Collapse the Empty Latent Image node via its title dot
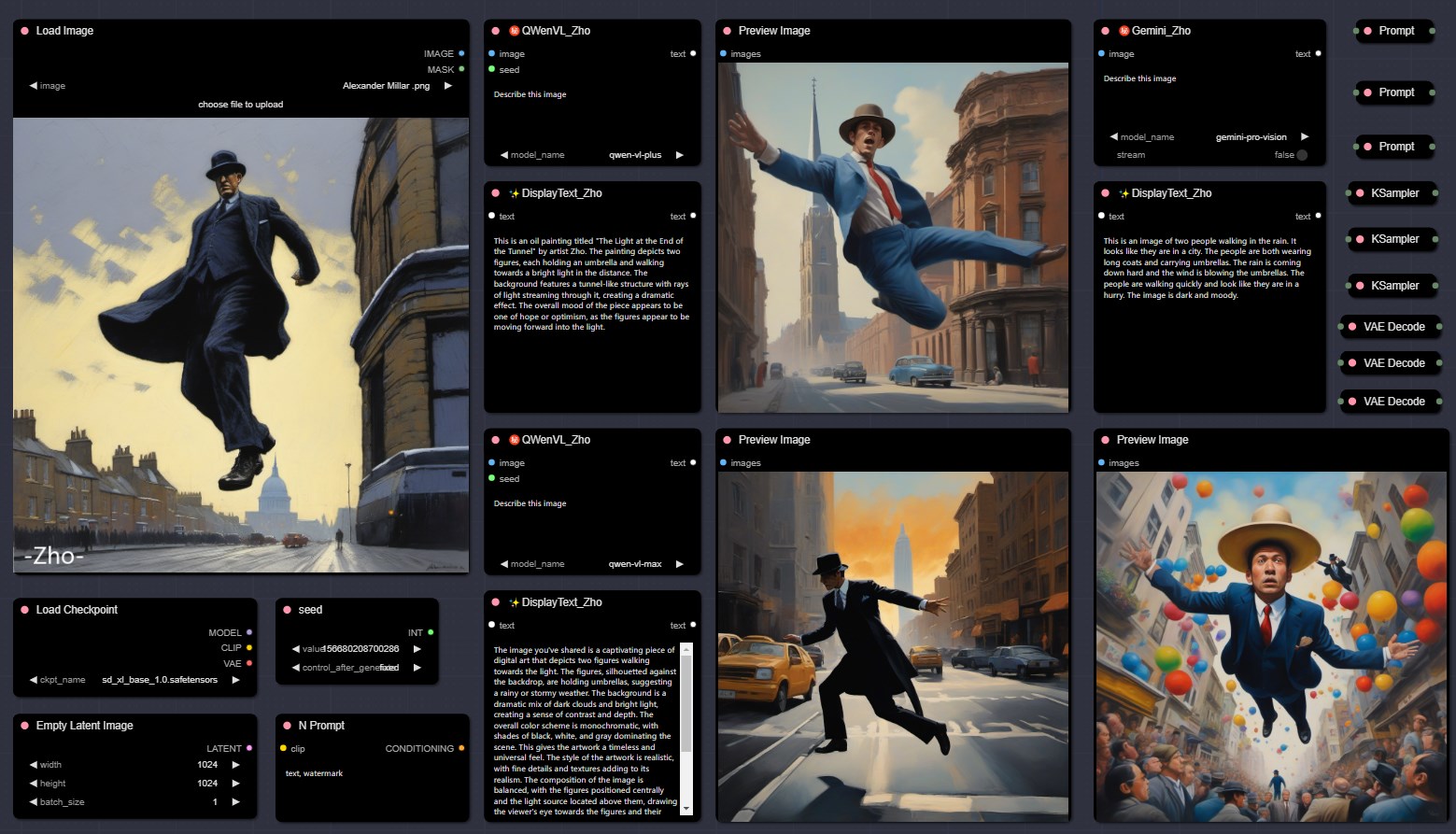The width and height of the screenshot is (1456, 834). (x=24, y=726)
